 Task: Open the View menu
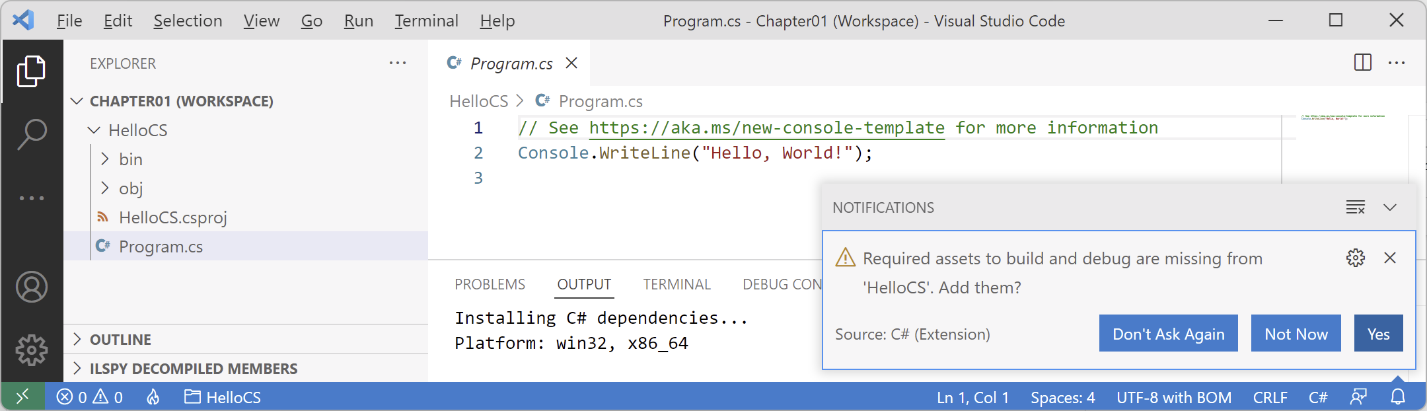[x=261, y=20]
